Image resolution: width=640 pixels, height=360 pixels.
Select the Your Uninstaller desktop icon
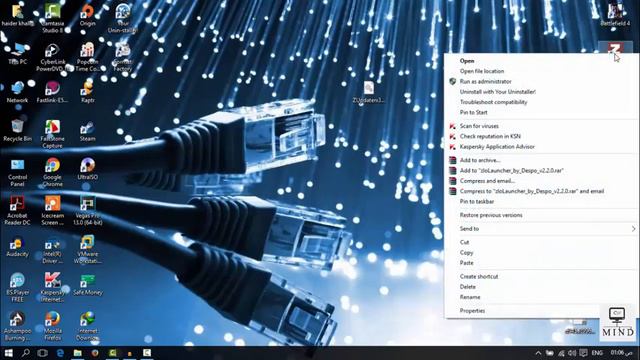[122, 18]
